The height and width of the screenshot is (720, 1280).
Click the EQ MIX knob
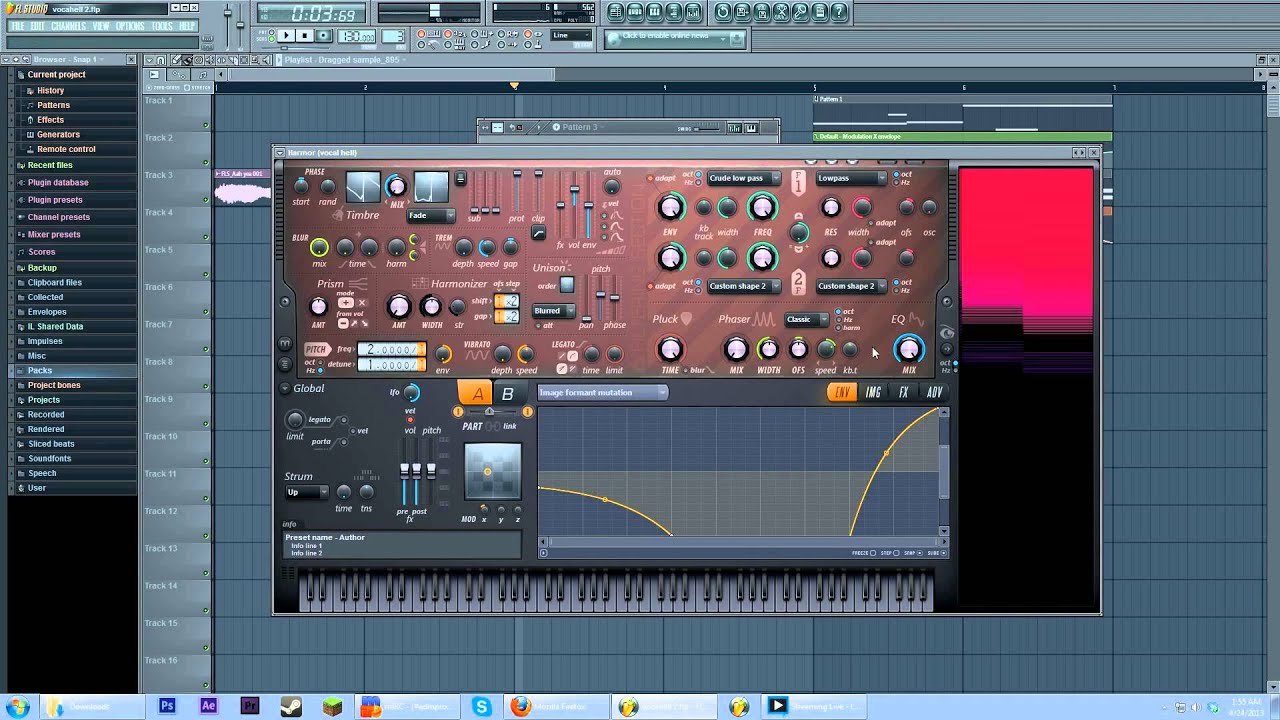pyautogui.click(x=909, y=349)
